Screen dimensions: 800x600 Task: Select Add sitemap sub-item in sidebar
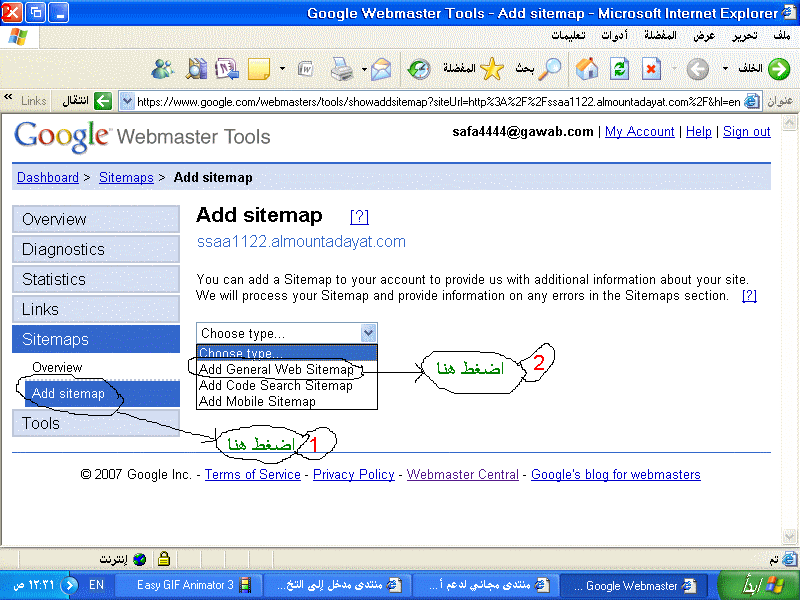coord(102,393)
